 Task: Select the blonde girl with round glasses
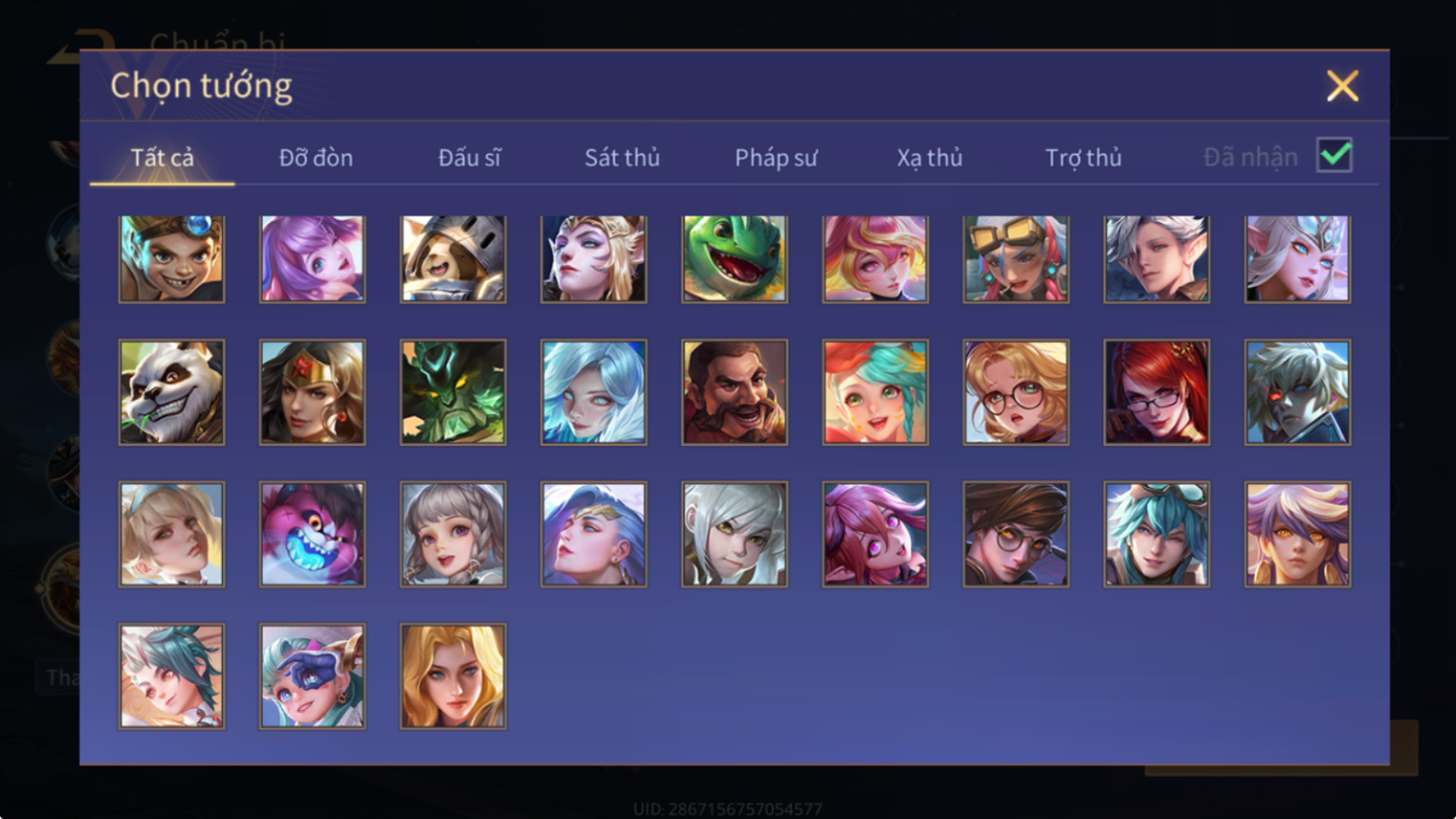click(1016, 392)
